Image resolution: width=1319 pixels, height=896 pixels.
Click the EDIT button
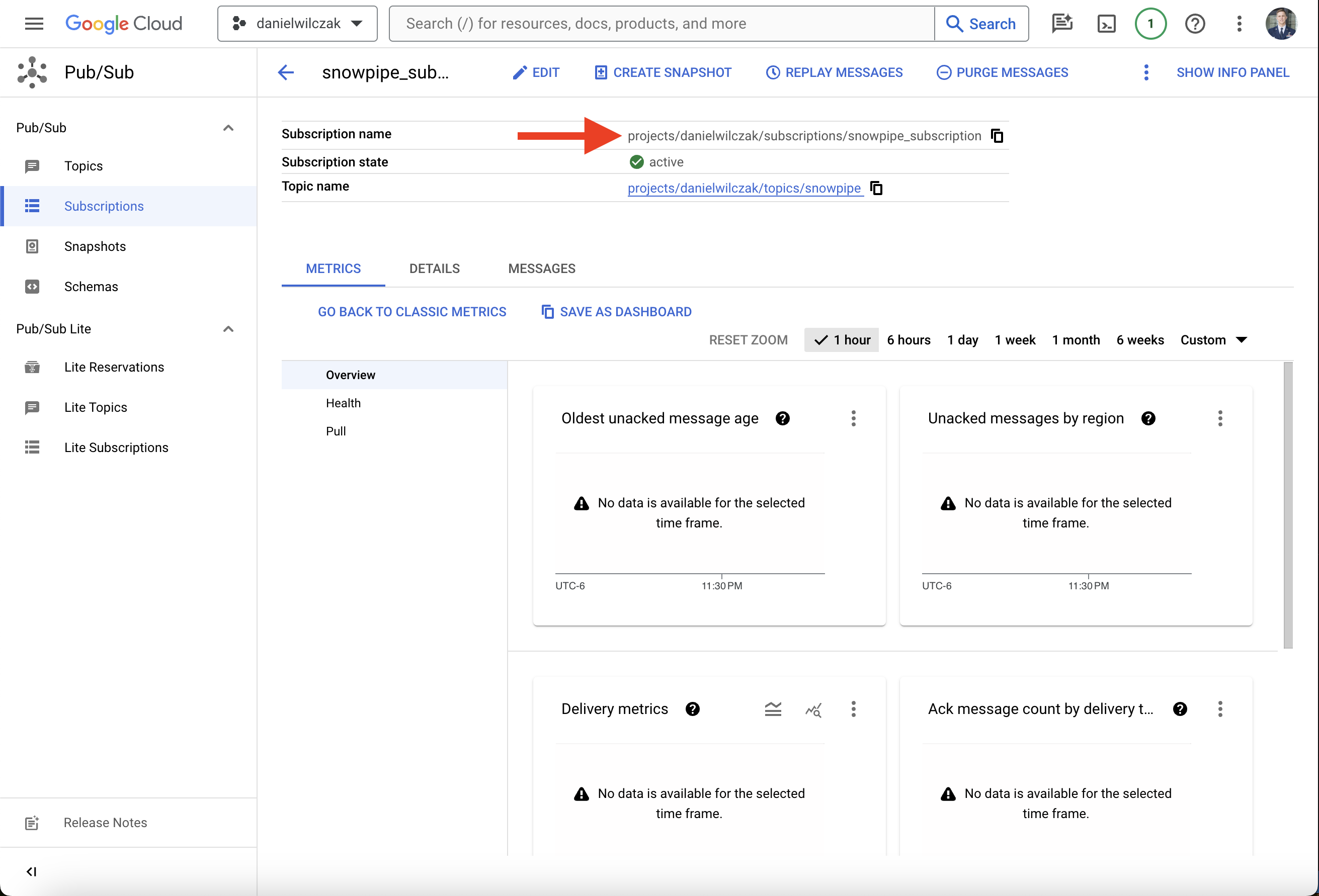536,72
